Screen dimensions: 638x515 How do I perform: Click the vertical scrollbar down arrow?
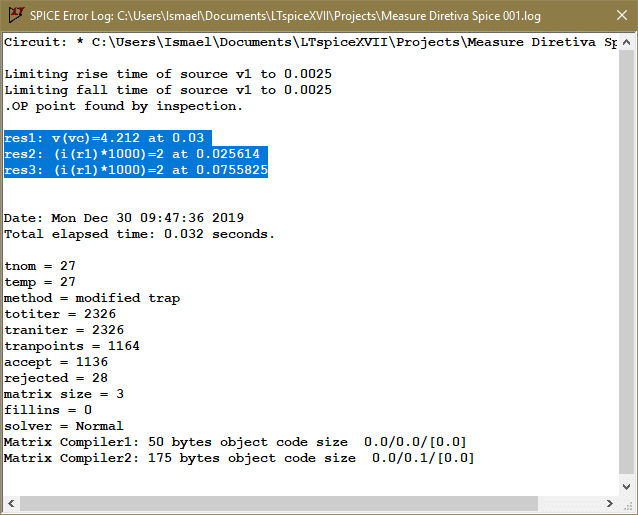[x=626, y=484]
